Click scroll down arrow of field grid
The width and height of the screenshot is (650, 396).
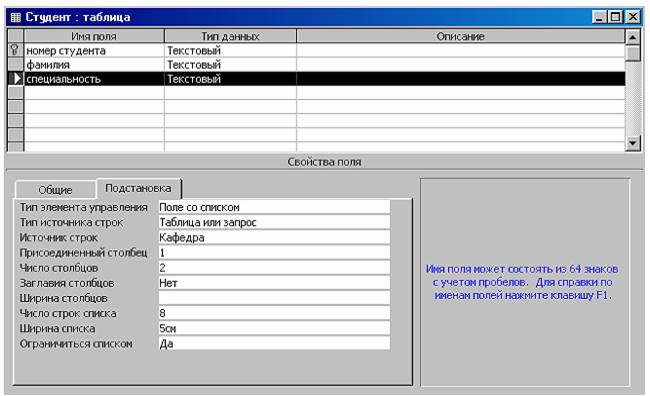pos(633,143)
